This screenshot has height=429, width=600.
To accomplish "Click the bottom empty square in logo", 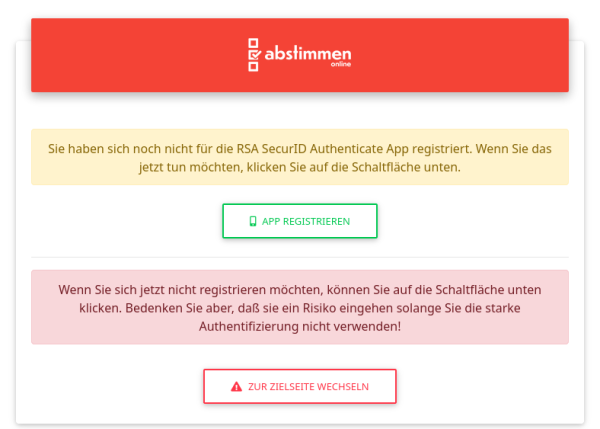I will tap(253, 67).
